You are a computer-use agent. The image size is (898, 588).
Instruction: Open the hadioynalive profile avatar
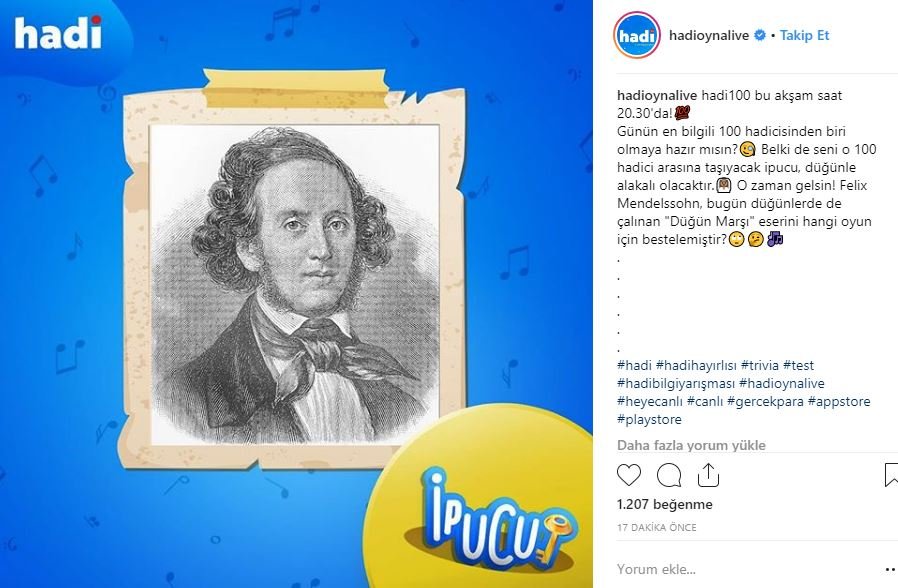pos(636,35)
